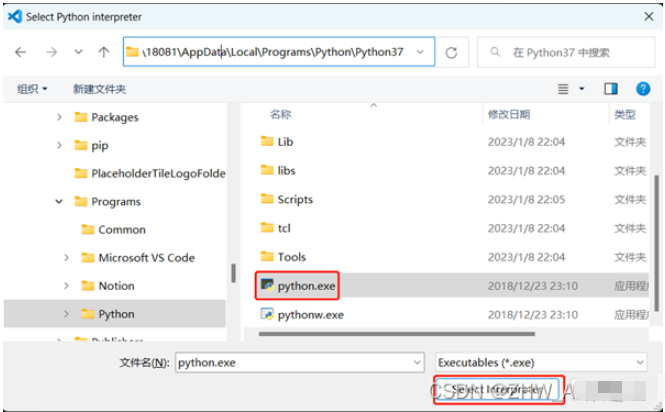Expand the Python tree folder
Viewport: 665px width, 412px height.
(67, 314)
